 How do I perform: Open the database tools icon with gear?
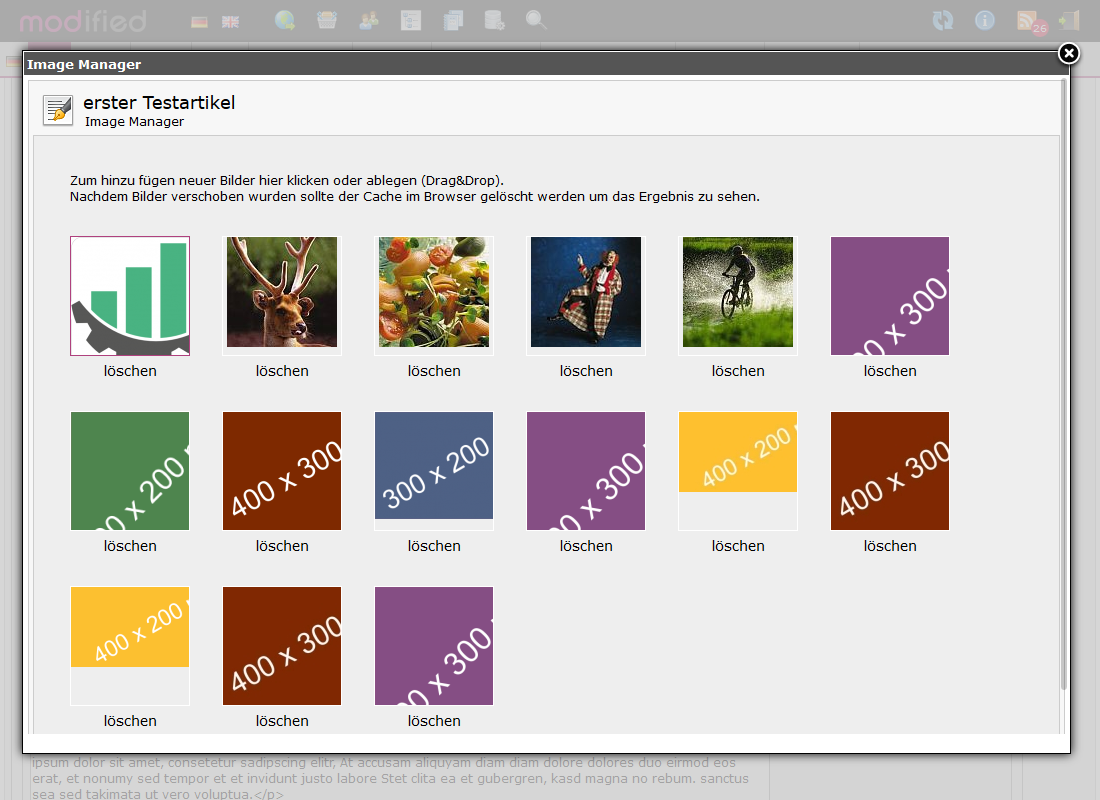coord(494,20)
